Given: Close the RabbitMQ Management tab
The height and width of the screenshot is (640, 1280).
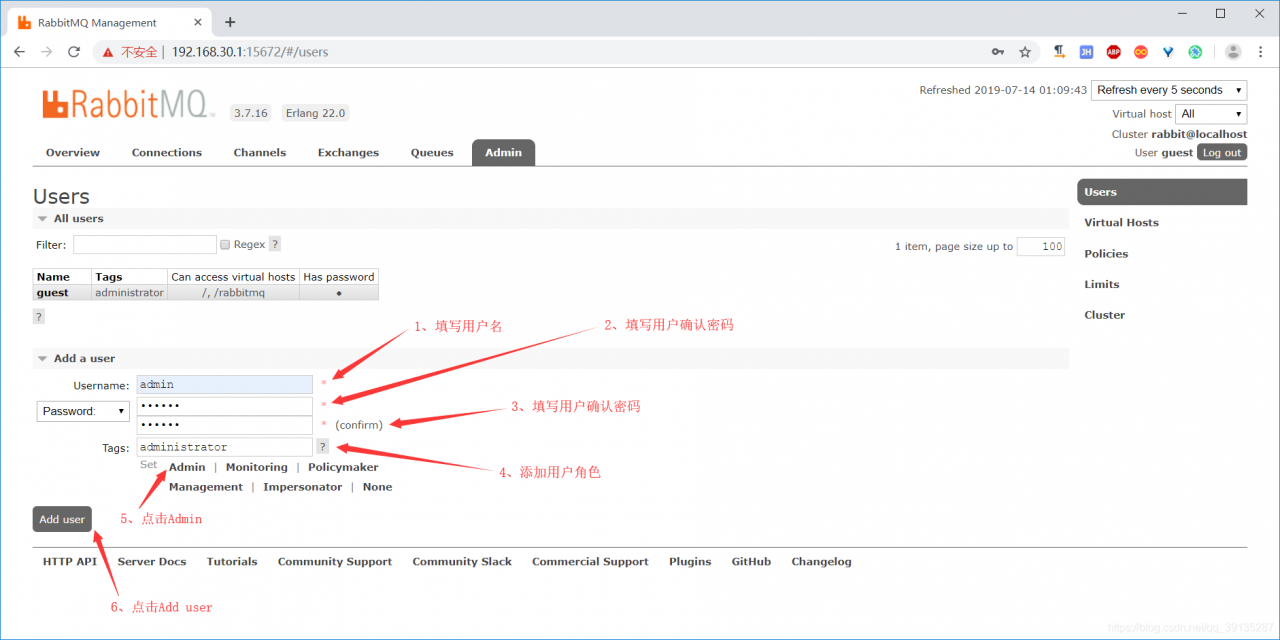Looking at the screenshot, I should [197, 22].
